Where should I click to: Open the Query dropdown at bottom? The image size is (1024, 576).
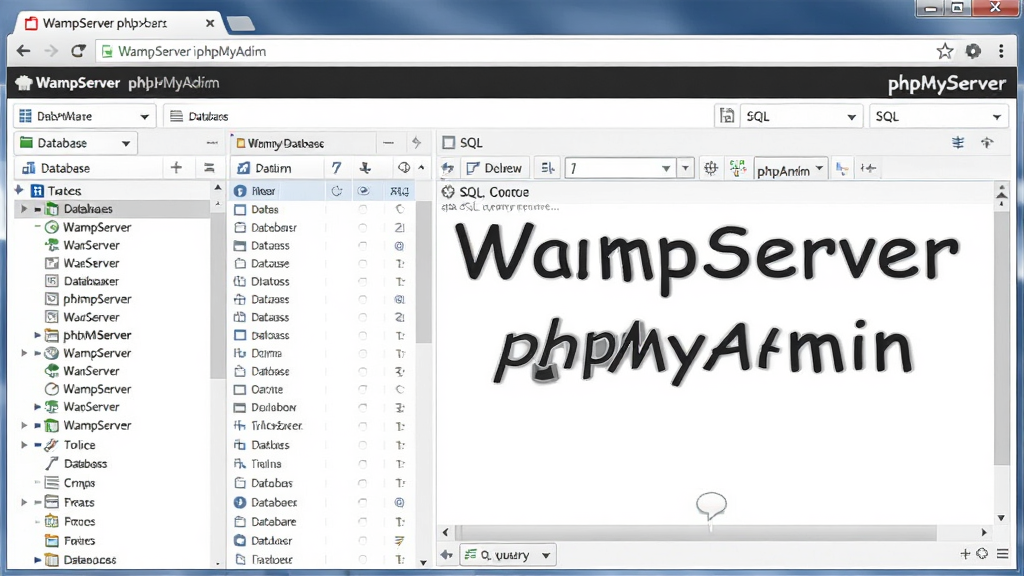pyautogui.click(x=508, y=555)
